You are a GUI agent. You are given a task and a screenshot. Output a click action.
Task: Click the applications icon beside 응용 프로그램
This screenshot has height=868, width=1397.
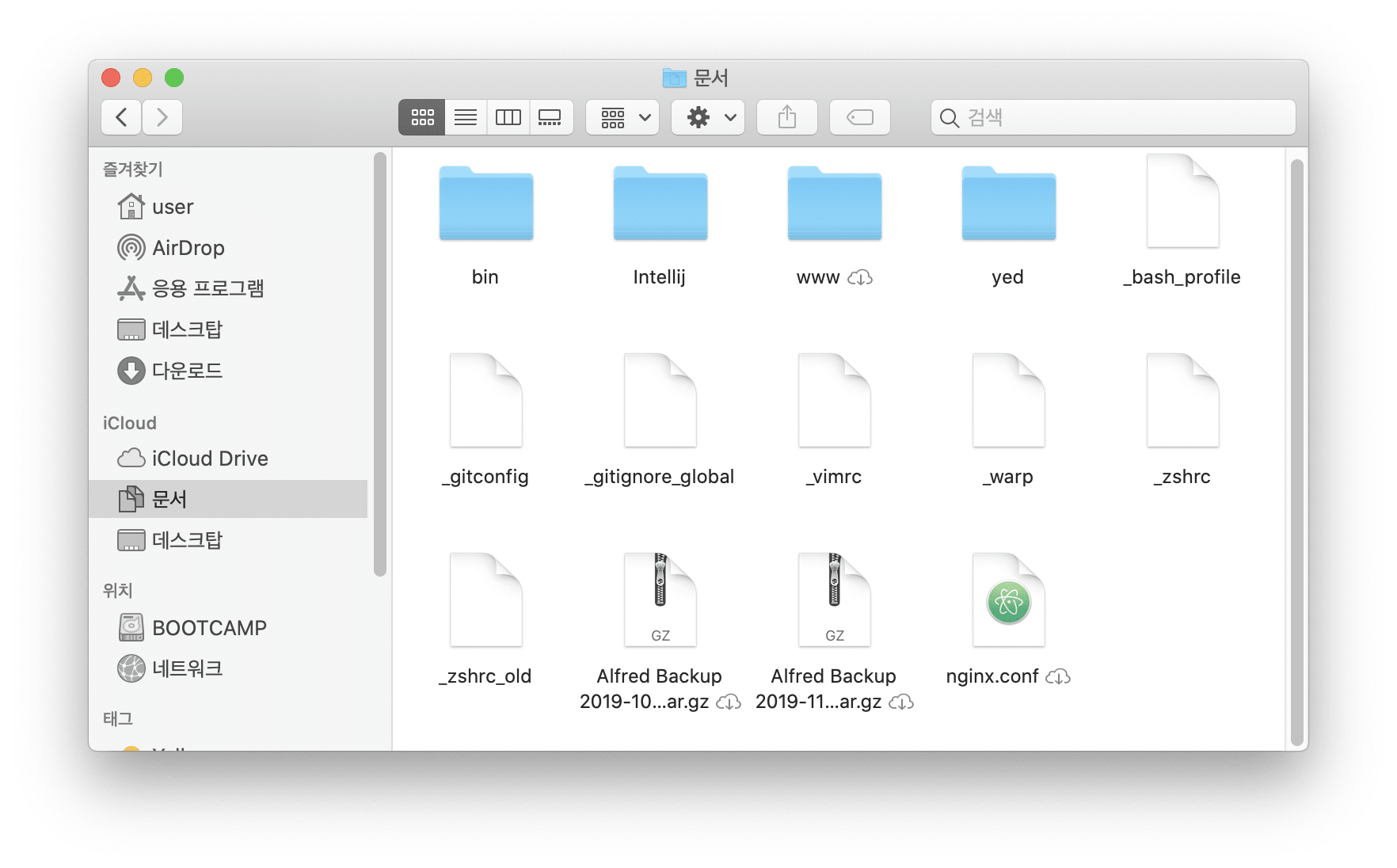point(131,288)
